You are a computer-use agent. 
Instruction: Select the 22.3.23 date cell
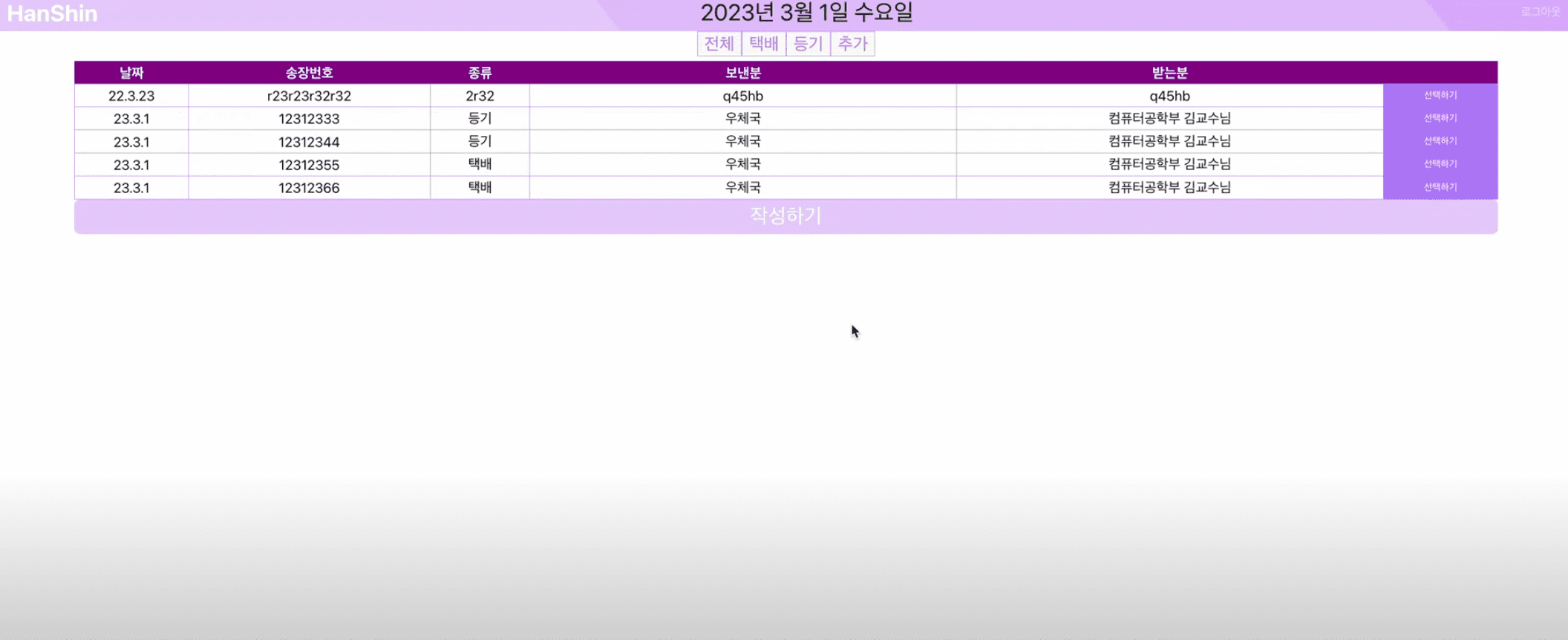tap(131, 96)
